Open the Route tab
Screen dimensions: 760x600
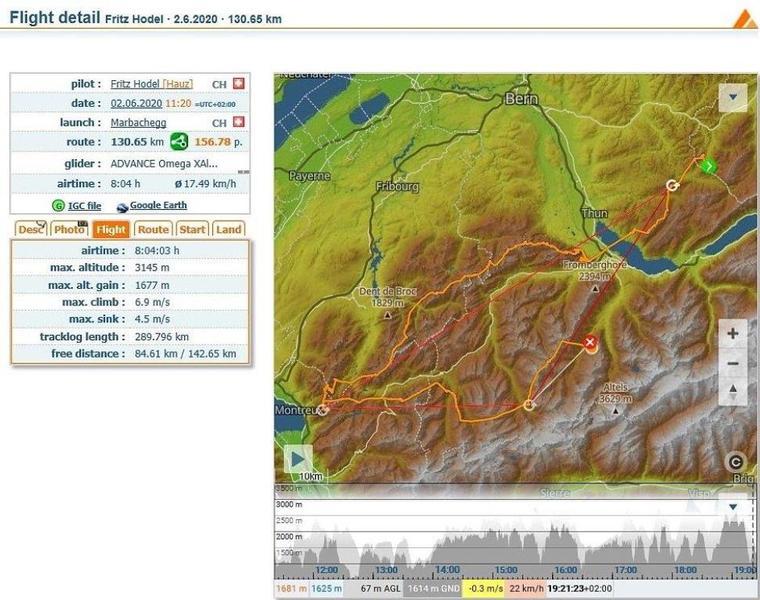(153, 229)
